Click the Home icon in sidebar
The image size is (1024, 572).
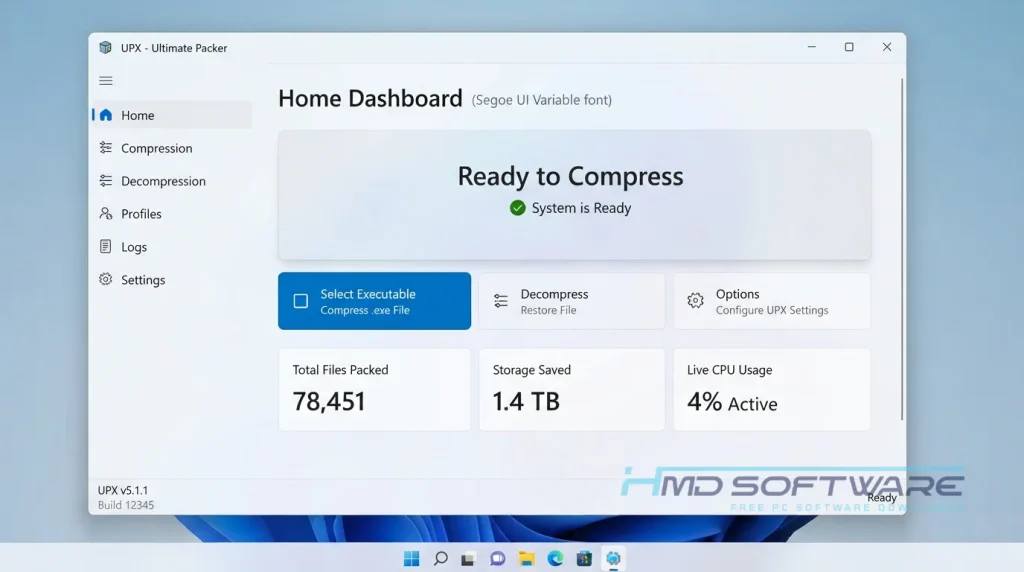(x=106, y=115)
